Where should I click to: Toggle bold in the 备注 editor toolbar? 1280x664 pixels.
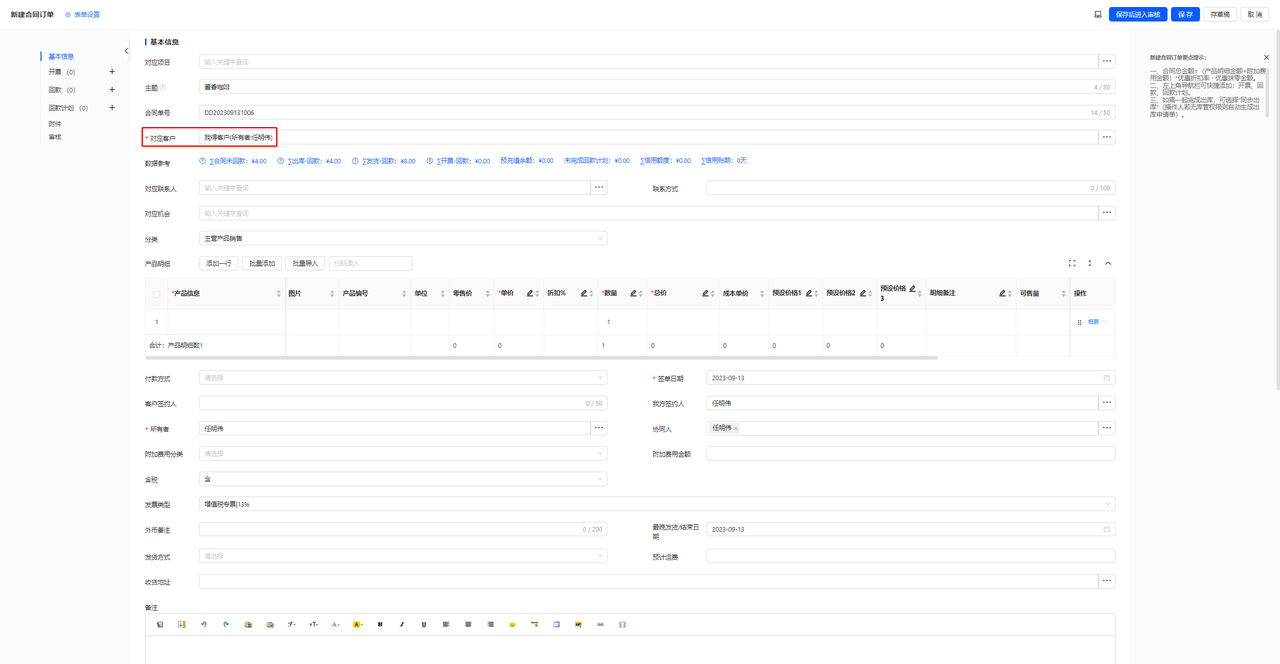[x=380, y=624]
